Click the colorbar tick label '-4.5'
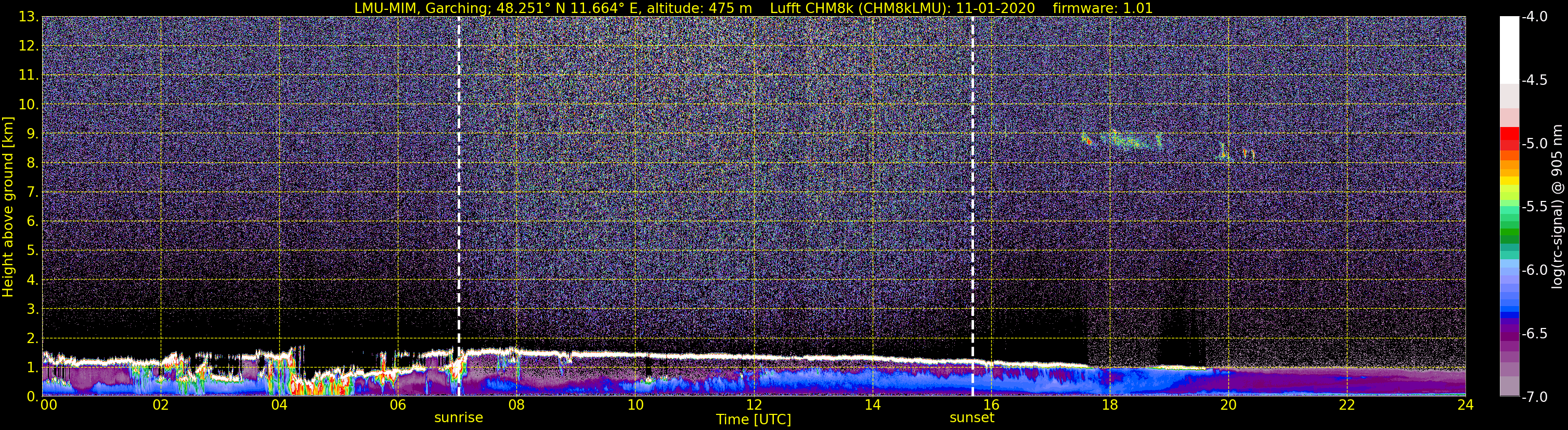The height and width of the screenshot is (430, 1568). 1534,80
